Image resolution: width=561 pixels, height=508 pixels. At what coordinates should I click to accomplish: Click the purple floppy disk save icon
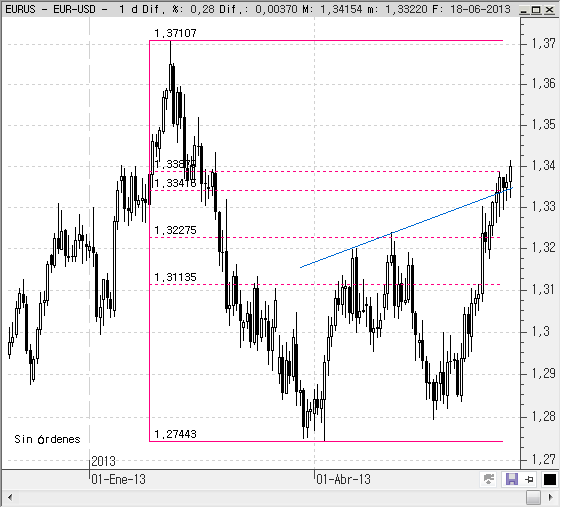coord(512,479)
